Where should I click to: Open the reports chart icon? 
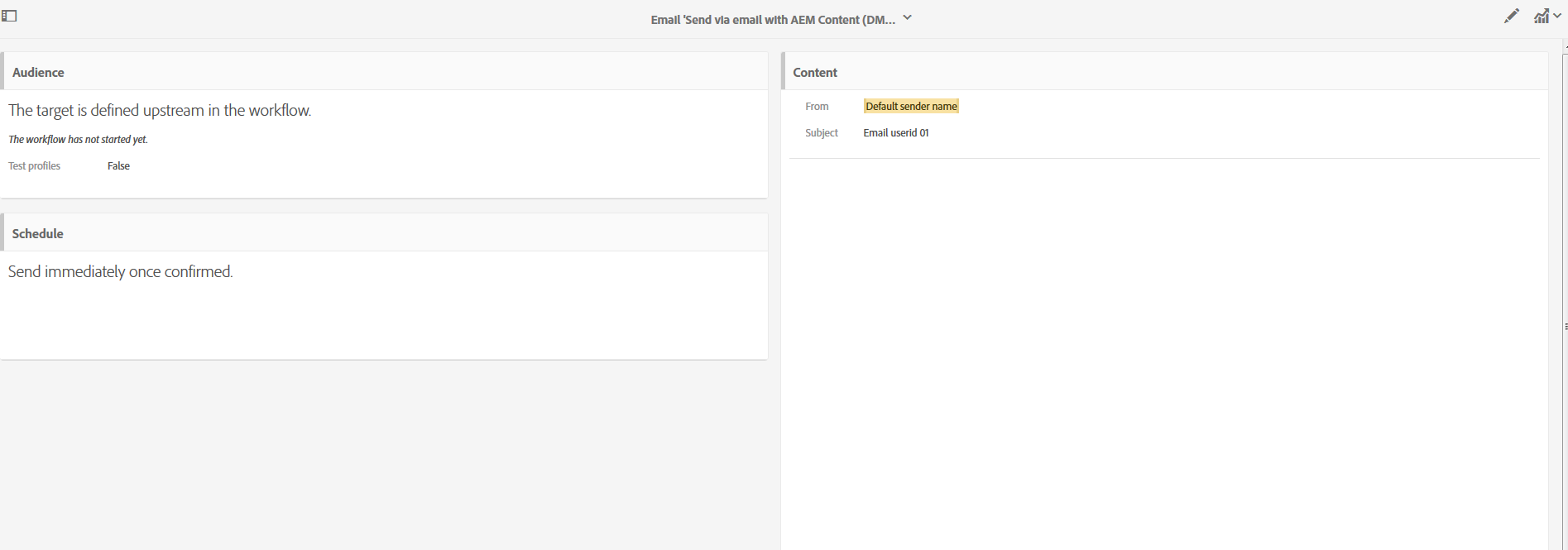click(x=1541, y=16)
